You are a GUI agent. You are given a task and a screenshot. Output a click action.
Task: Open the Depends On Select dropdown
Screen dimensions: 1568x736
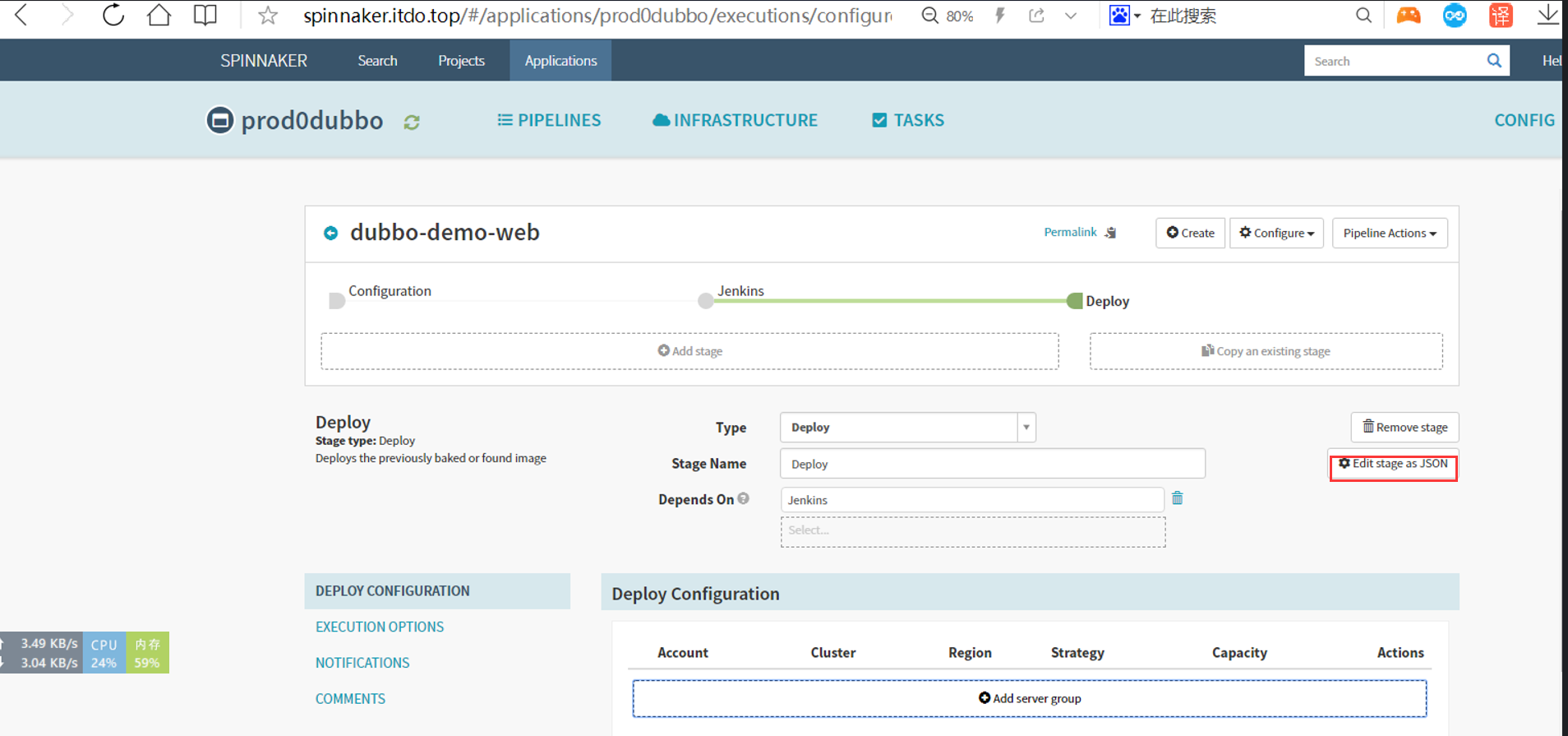coord(973,531)
